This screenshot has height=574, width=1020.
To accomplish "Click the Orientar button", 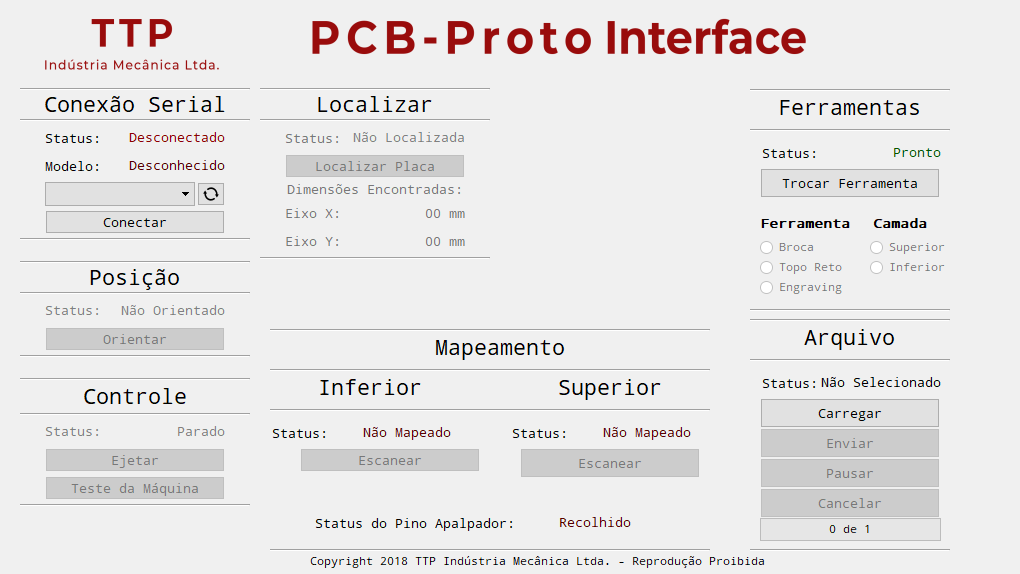I will [135, 339].
